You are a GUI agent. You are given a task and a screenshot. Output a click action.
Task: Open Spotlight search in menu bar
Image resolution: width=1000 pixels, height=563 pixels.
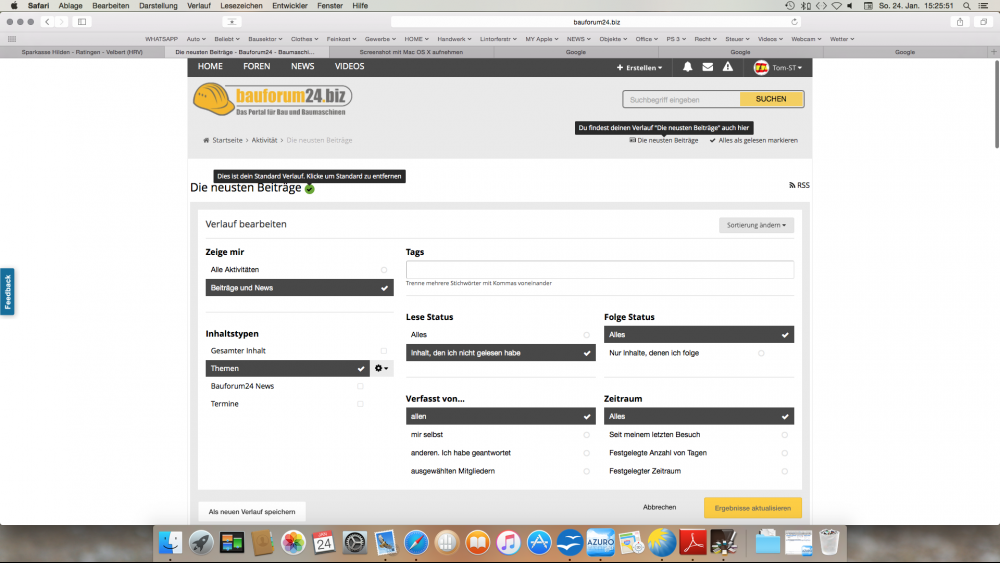[x=967, y=6]
